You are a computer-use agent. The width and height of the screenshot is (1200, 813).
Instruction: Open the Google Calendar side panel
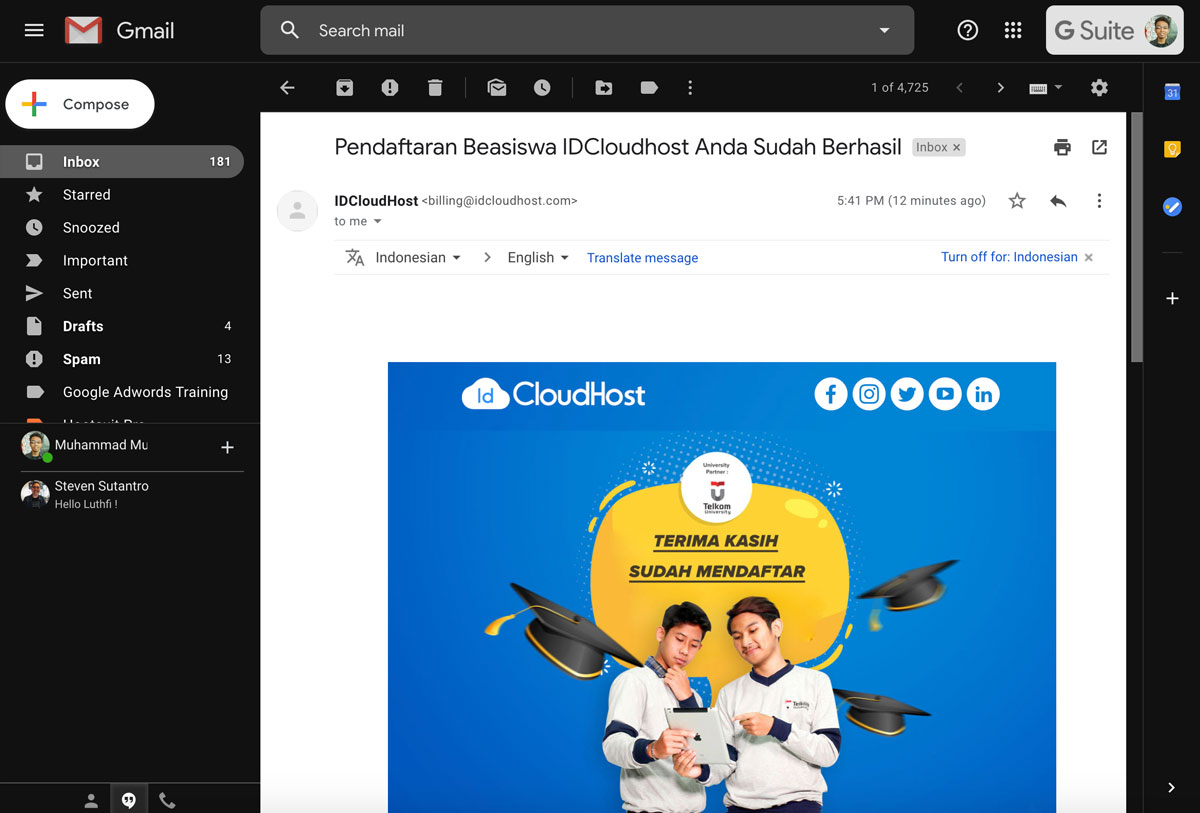(x=1172, y=92)
